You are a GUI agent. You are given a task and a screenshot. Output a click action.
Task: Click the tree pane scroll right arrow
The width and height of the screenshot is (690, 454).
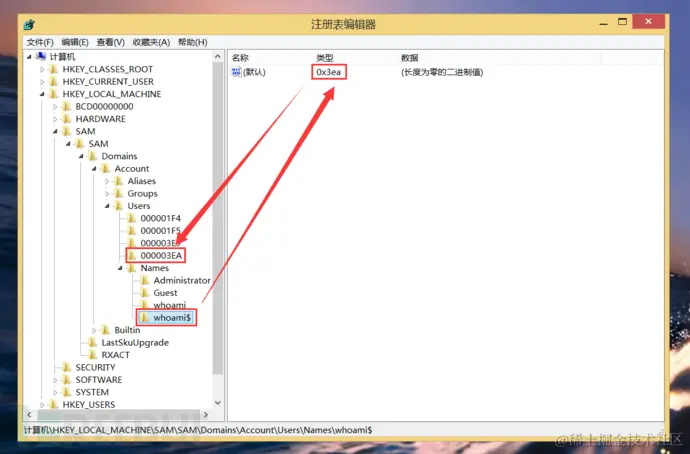[x=206, y=414]
